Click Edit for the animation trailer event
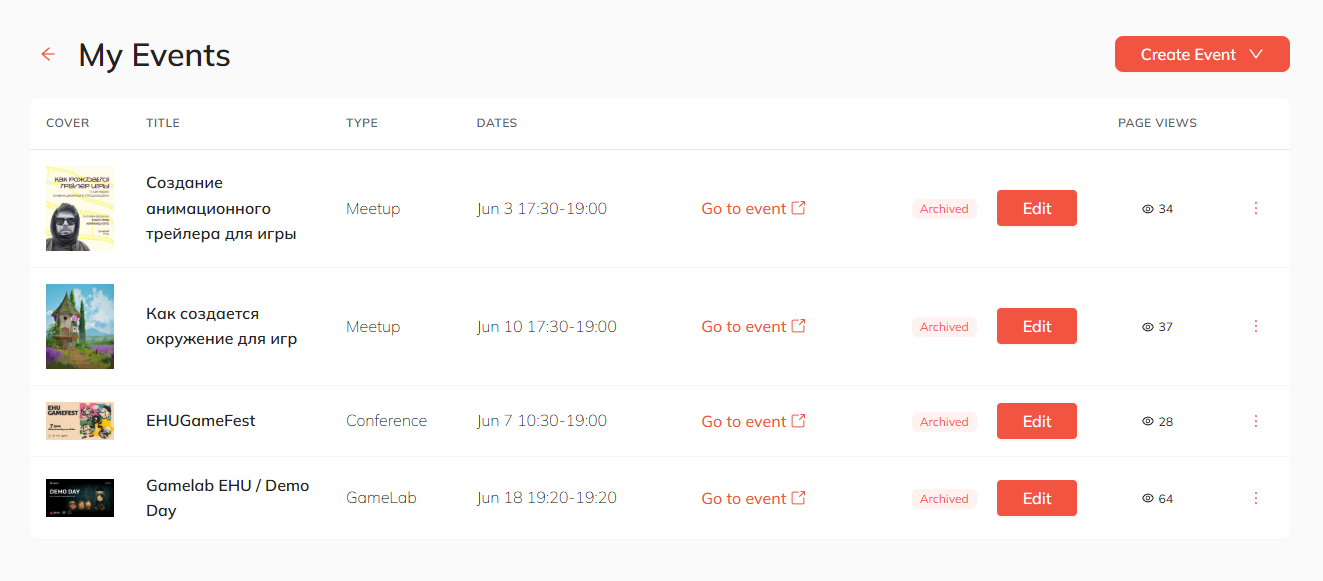The width and height of the screenshot is (1323, 581). (x=1036, y=208)
